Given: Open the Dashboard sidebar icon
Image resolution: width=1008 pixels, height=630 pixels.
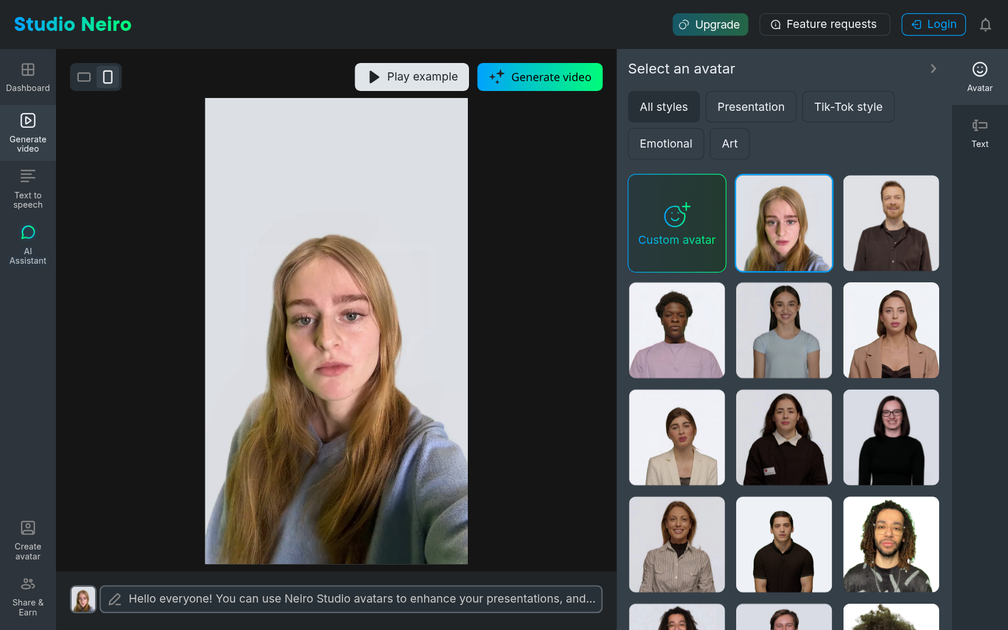Looking at the screenshot, I should (x=28, y=77).
